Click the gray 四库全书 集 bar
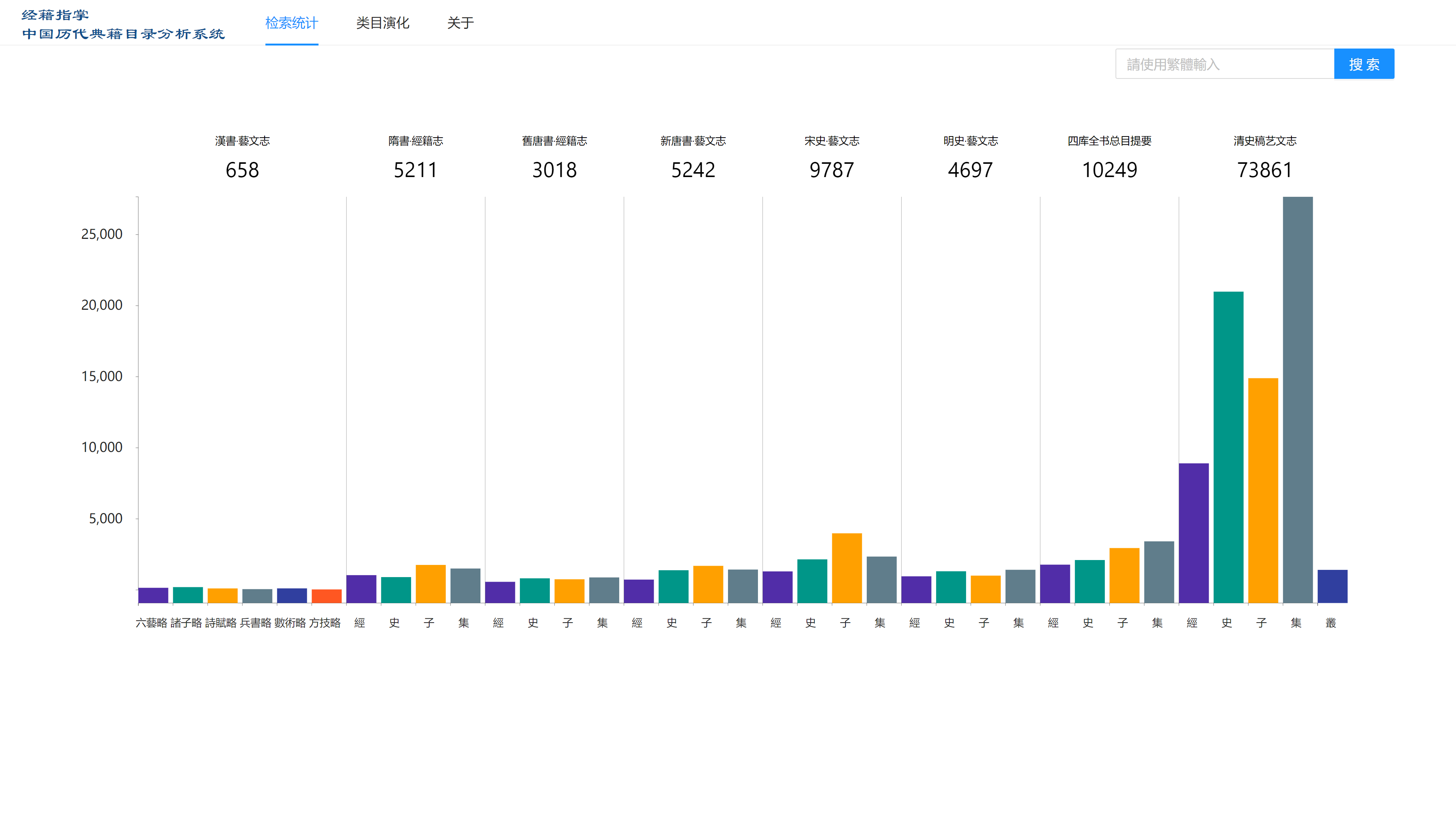1456x819 pixels. [x=1159, y=571]
